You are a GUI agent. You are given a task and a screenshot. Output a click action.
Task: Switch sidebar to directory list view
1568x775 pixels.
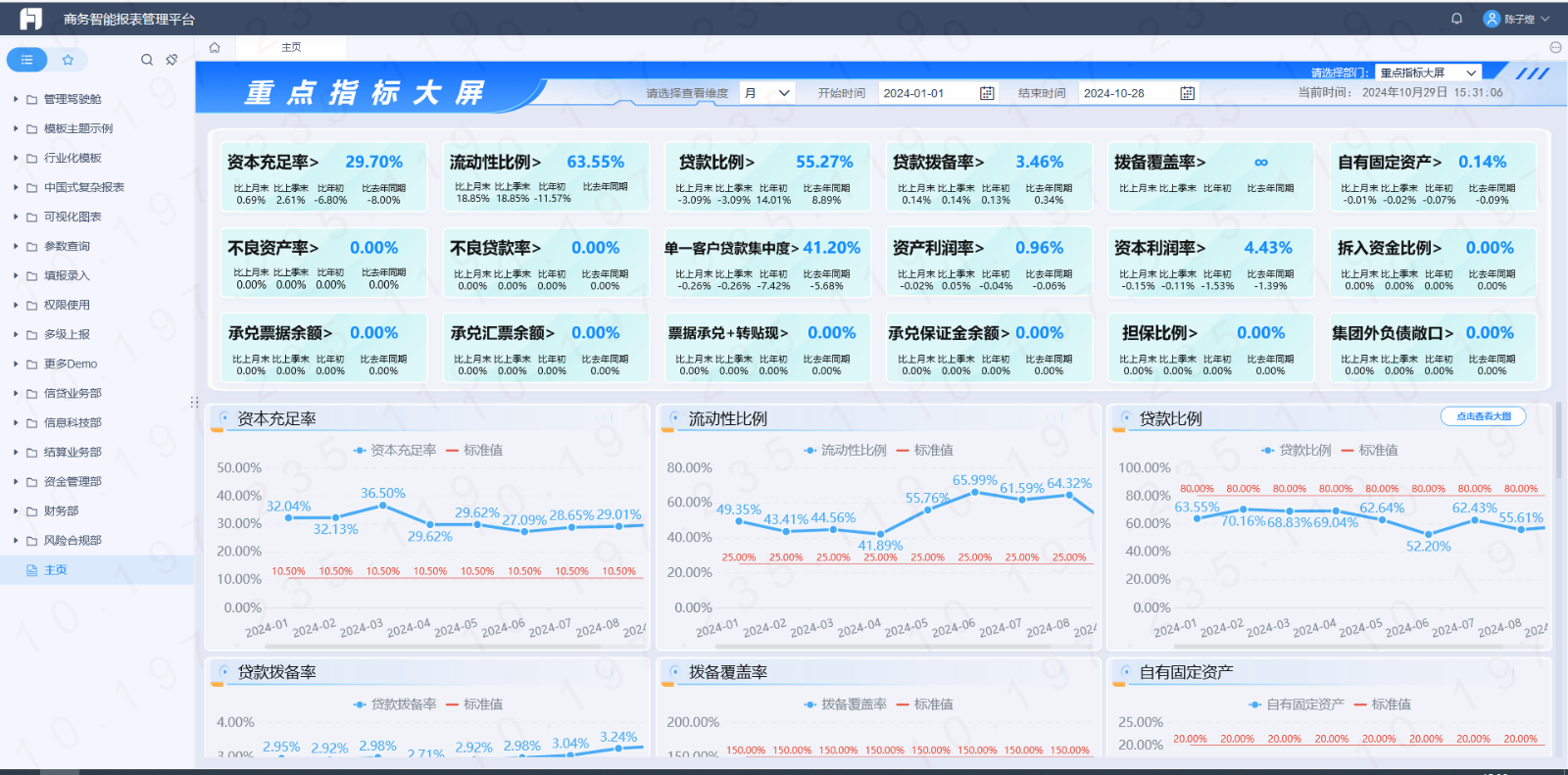27,60
